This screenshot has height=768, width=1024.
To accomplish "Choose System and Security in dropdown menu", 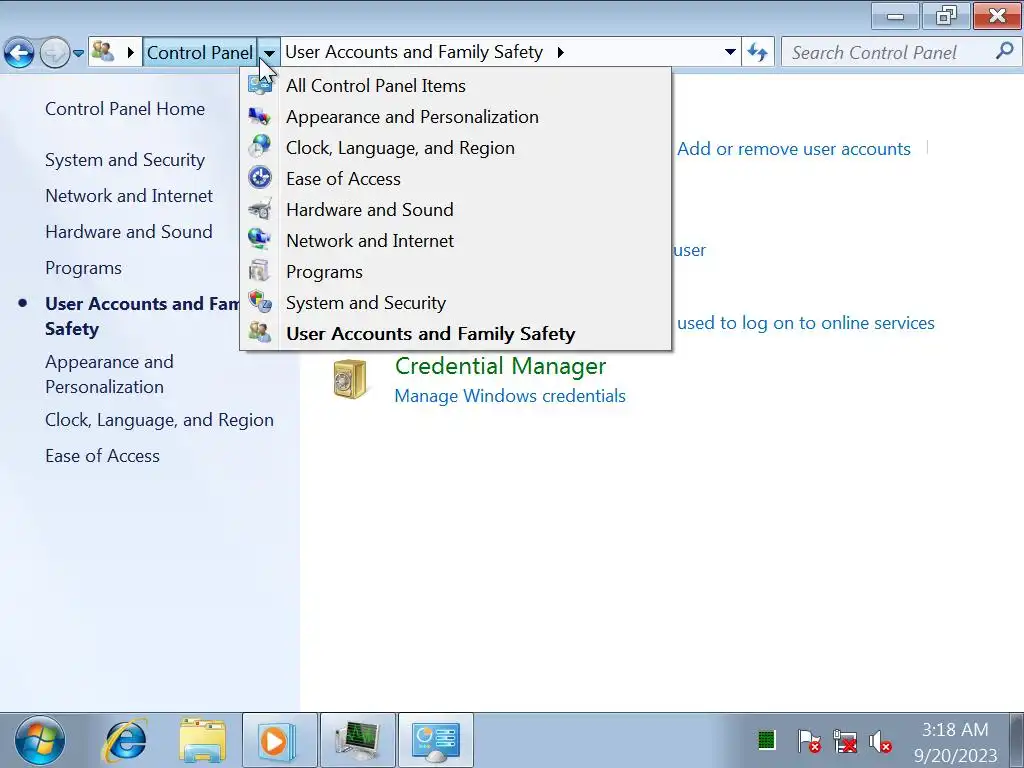I will pos(456,303).
